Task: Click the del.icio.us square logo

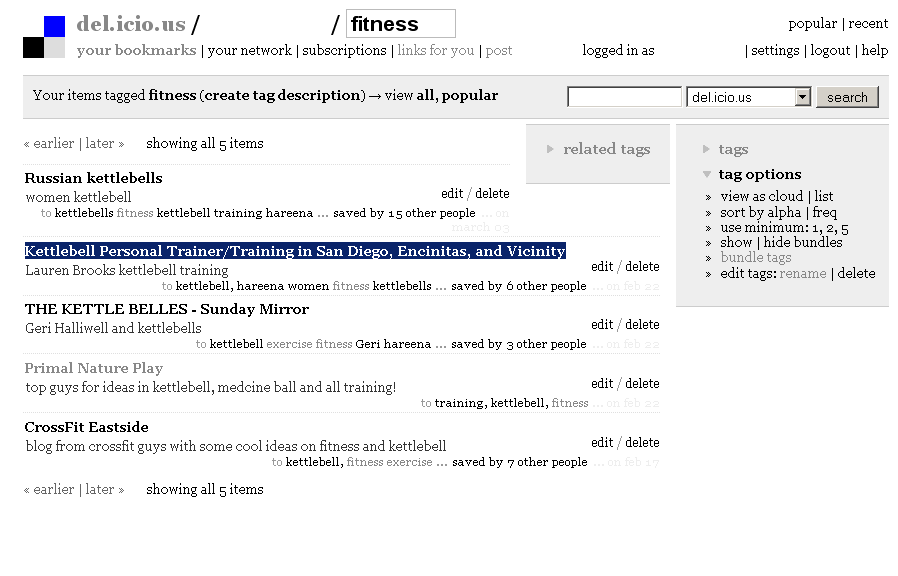Action: point(44,37)
